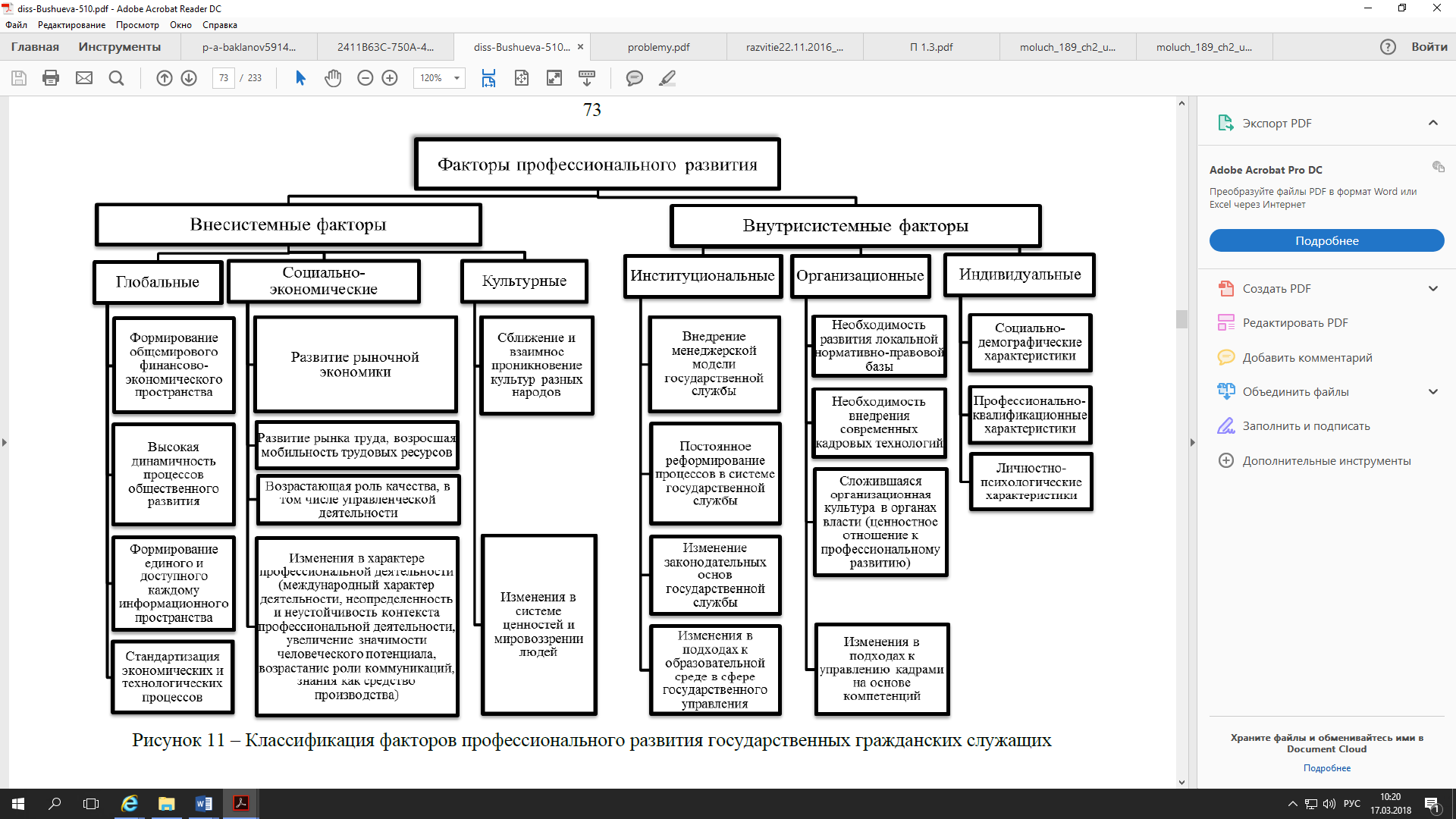
Task: Click the Print file icon
Action: [x=51, y=78]
